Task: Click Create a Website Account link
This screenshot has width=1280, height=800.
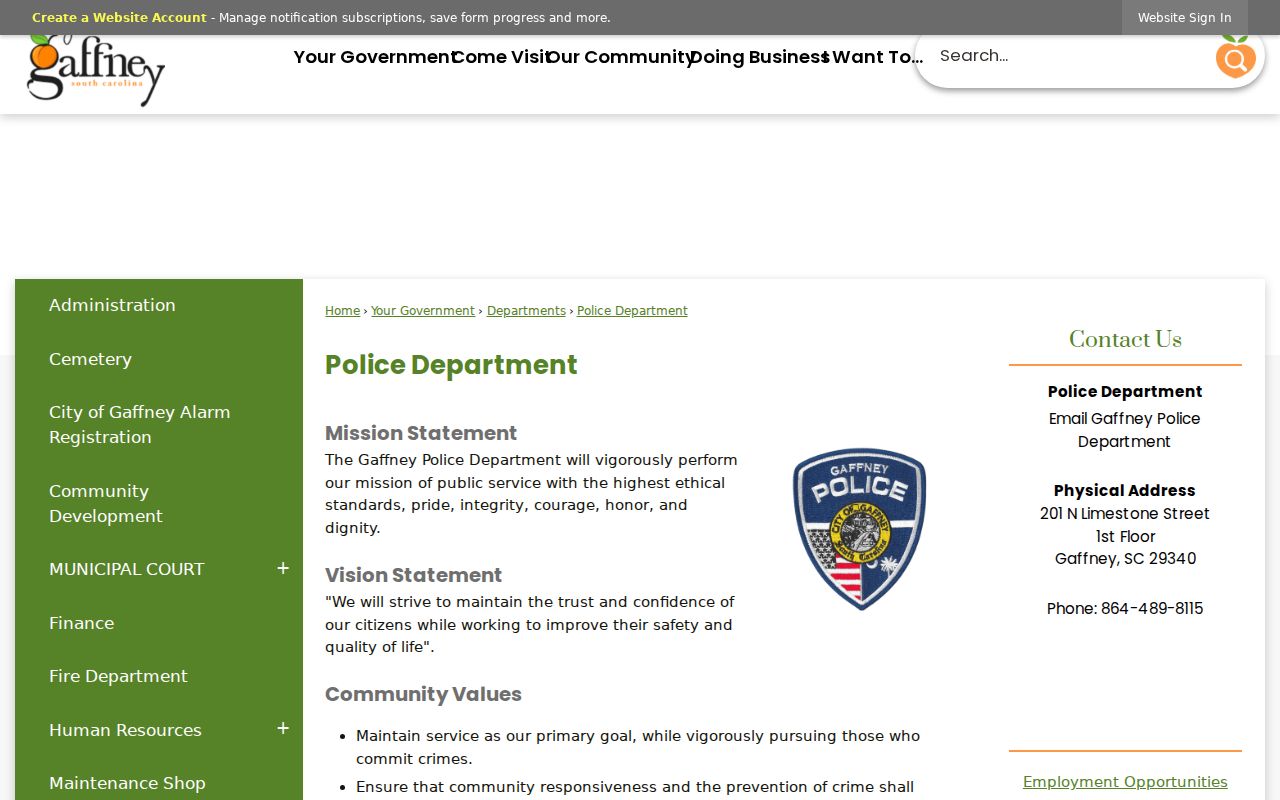Action: click(119, 18)
